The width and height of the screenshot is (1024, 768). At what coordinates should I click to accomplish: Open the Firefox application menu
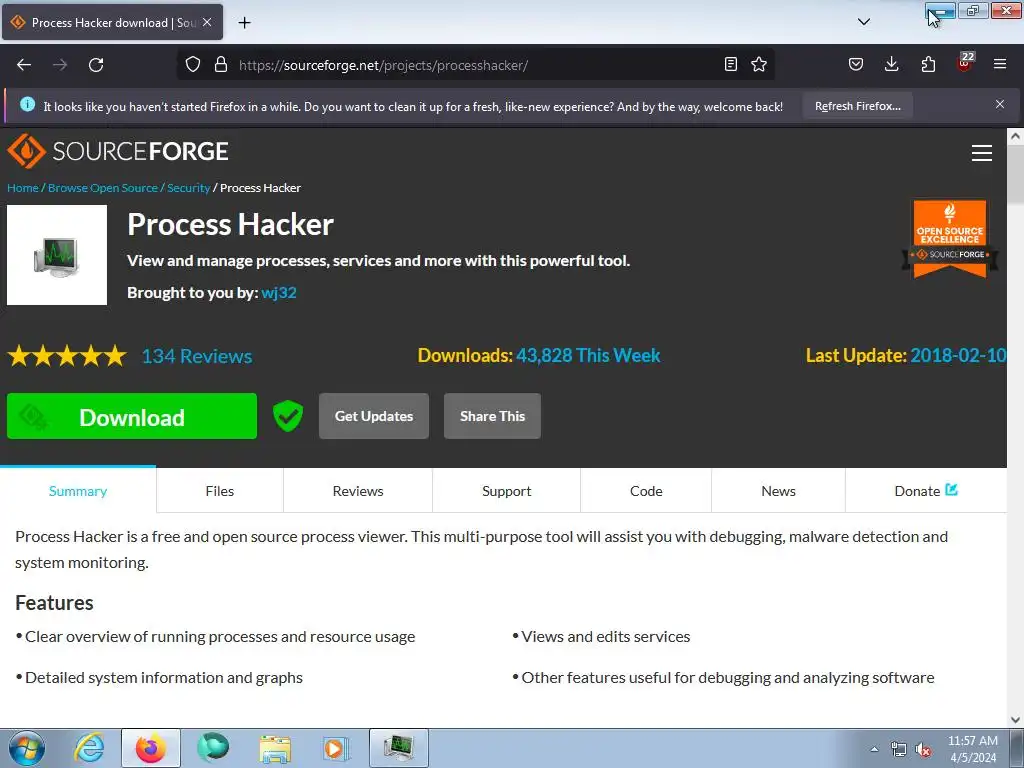pos(1000,64)
